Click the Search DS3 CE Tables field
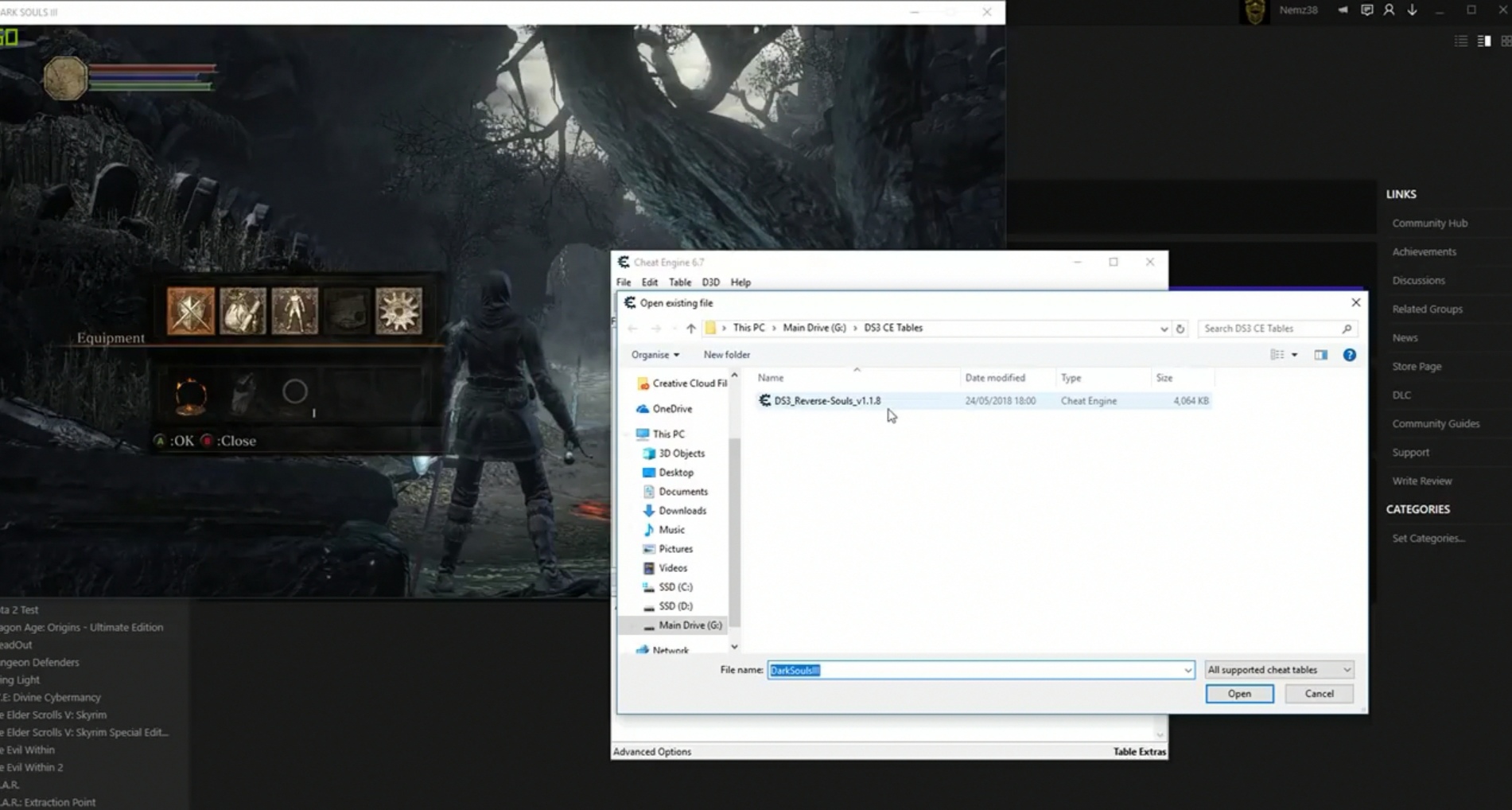This screenshot has height=810, width=1512. coord(1269,329)
